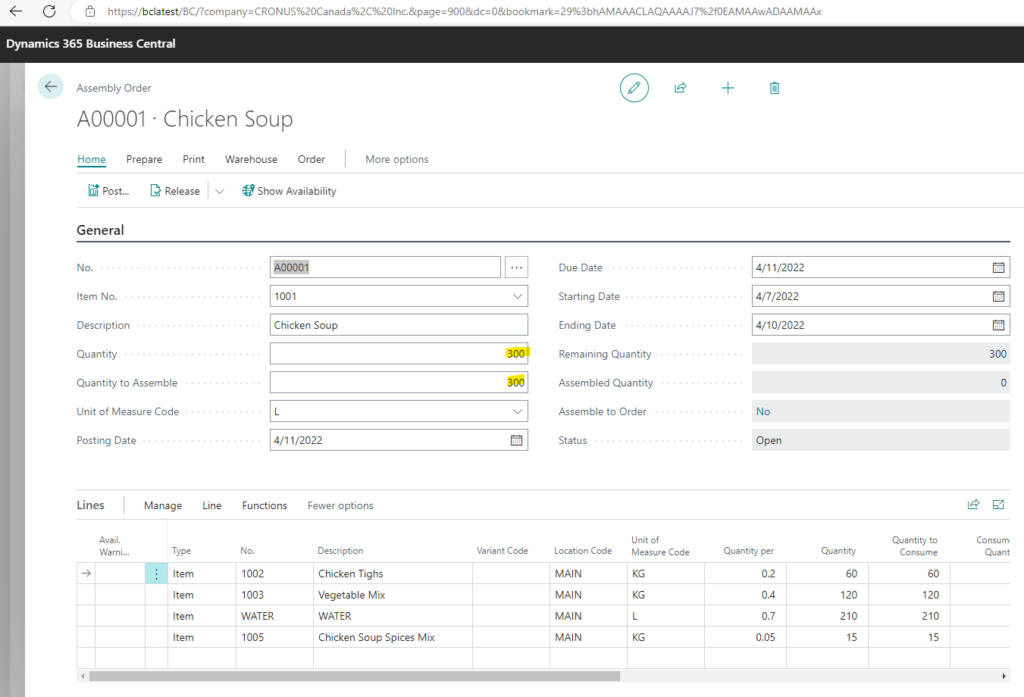Open the Functions menu in Lines
1024x697 pixels.
pyautogui.click(x=264, y=506)
